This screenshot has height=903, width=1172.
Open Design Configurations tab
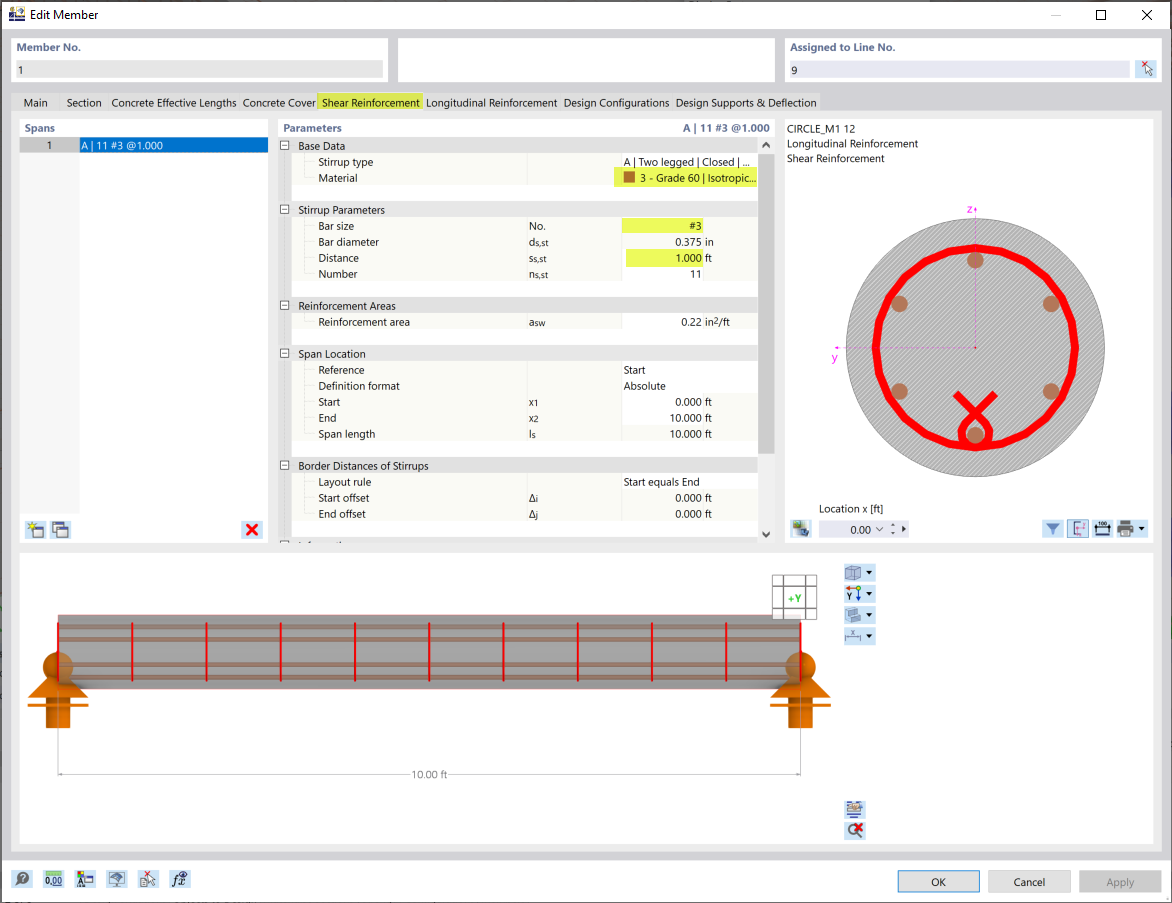pos(616,102)
